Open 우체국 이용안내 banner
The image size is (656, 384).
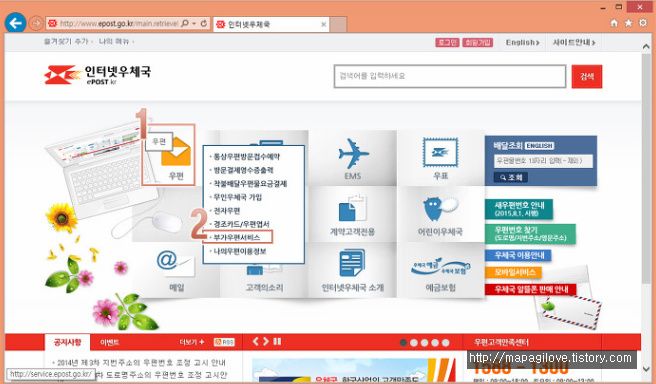518,255
